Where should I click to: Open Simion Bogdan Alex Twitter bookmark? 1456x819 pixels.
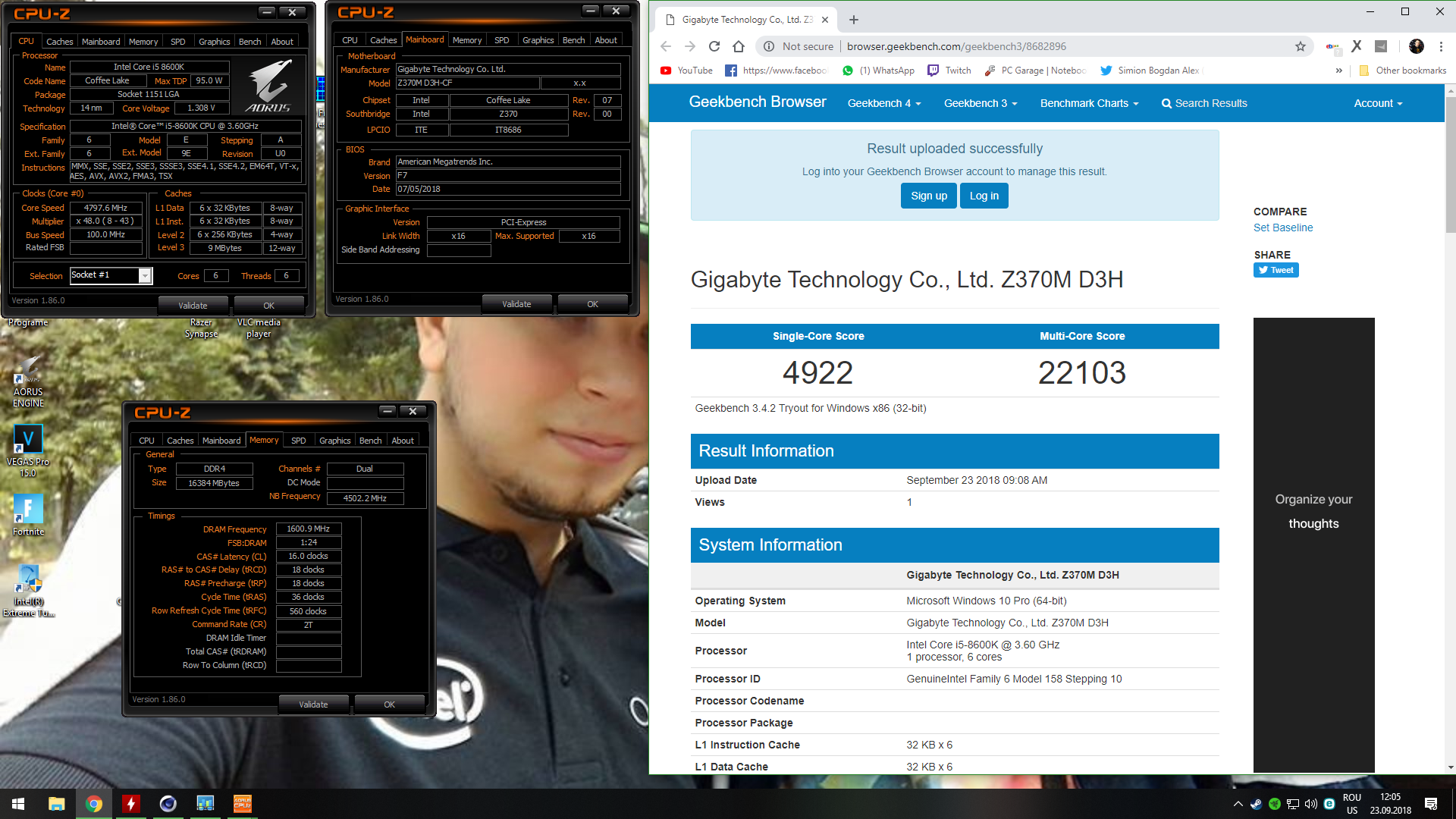tap(1150, 71)
